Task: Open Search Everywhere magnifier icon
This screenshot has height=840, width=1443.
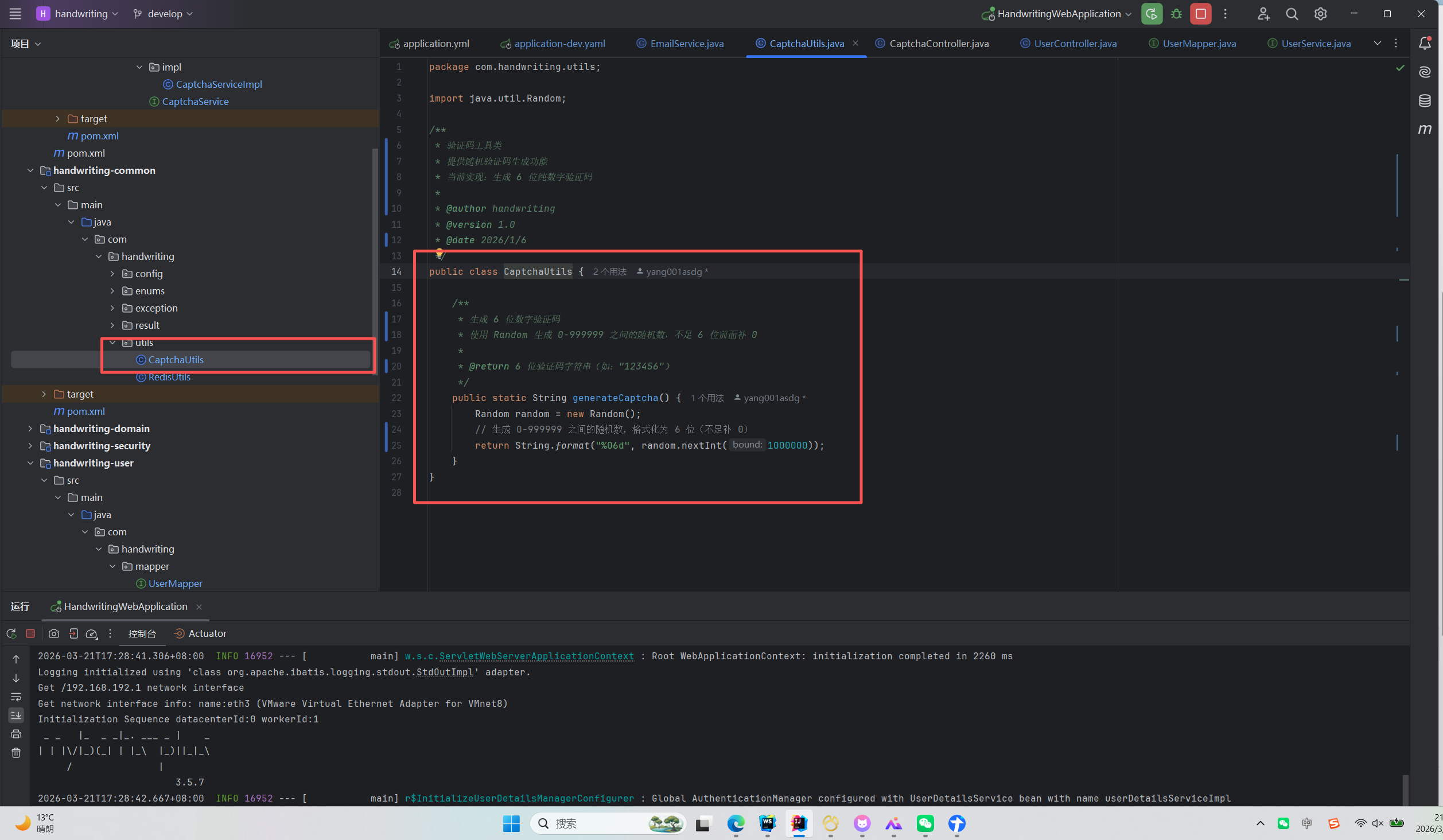Action: point(1292,14)
